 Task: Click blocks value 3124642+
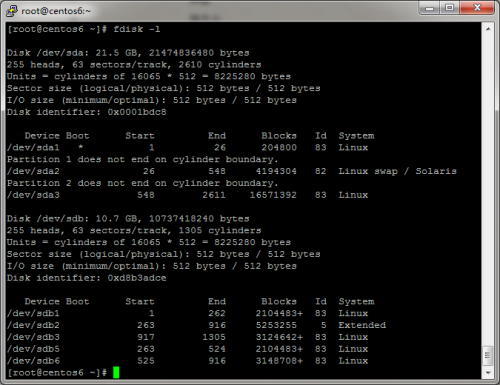click(279, 337)
